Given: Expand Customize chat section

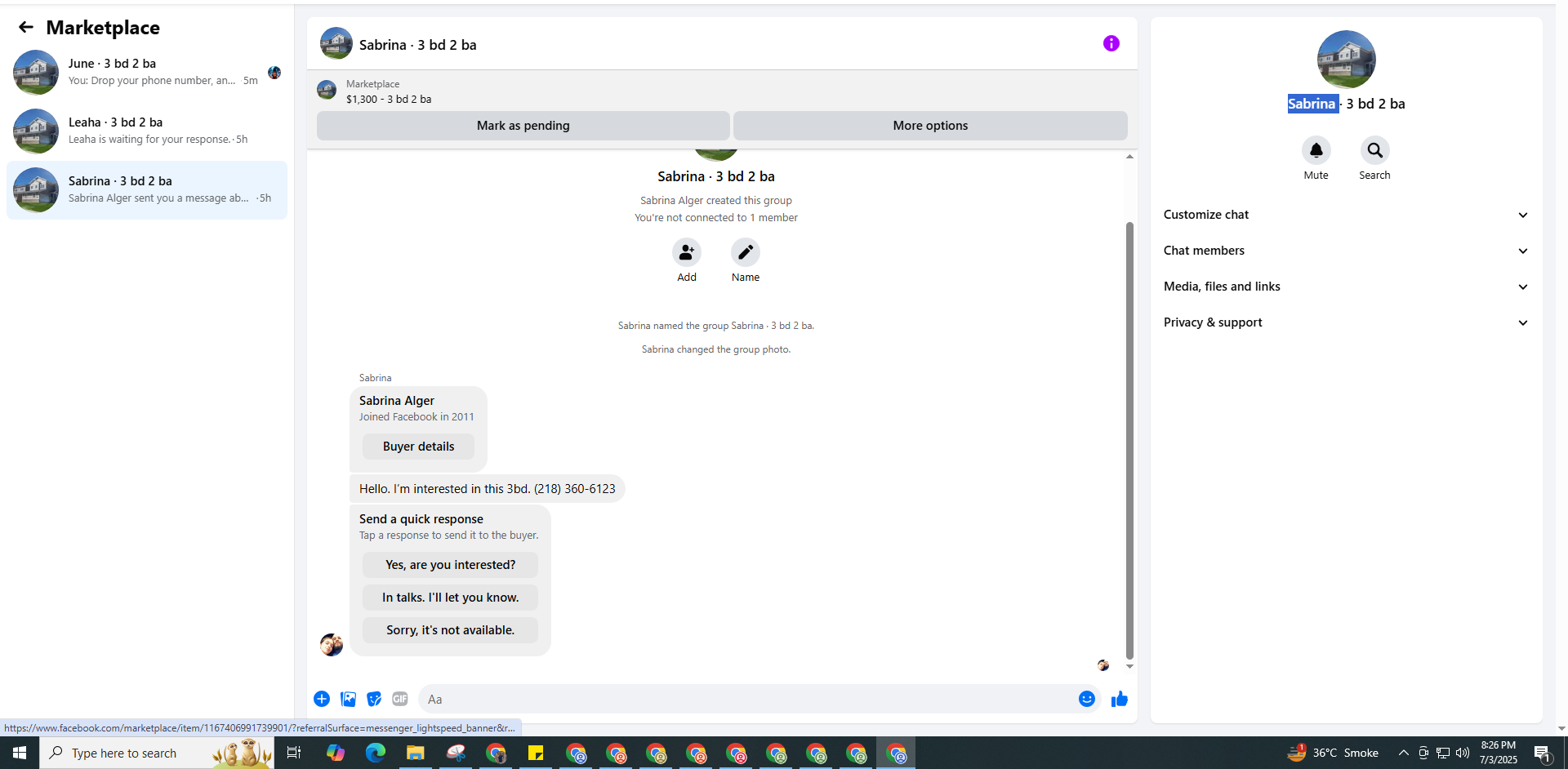Looking at the screenshot, I should click(x=1346, y=215).
